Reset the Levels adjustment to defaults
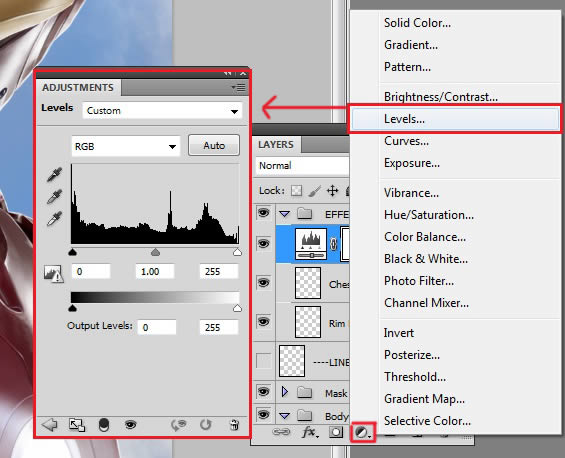Screen dimensions: 565x458 point(205,425)
